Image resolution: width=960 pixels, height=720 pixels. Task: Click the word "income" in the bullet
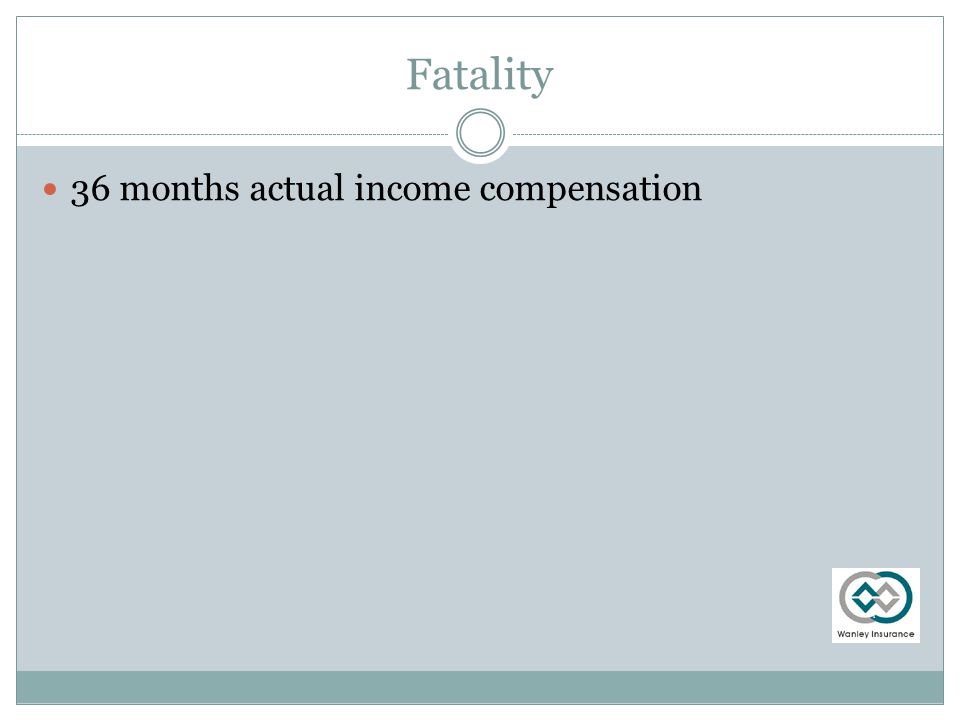412,188
